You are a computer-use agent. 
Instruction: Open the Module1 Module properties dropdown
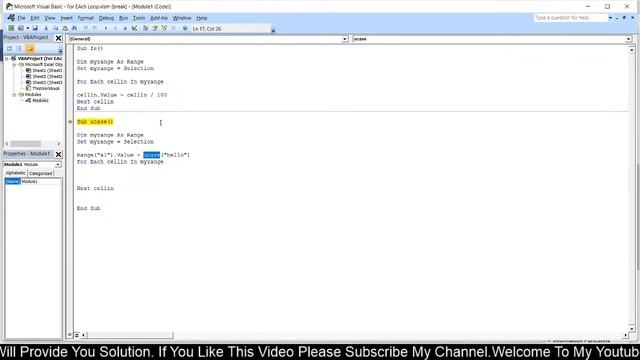(58, 164)
